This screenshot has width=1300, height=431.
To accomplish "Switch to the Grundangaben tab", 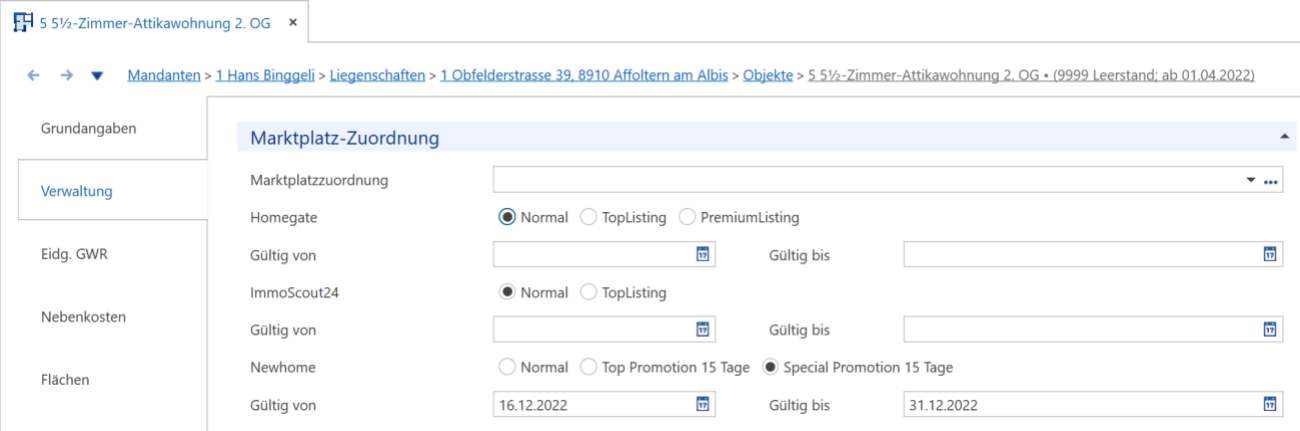I will 89,128.
